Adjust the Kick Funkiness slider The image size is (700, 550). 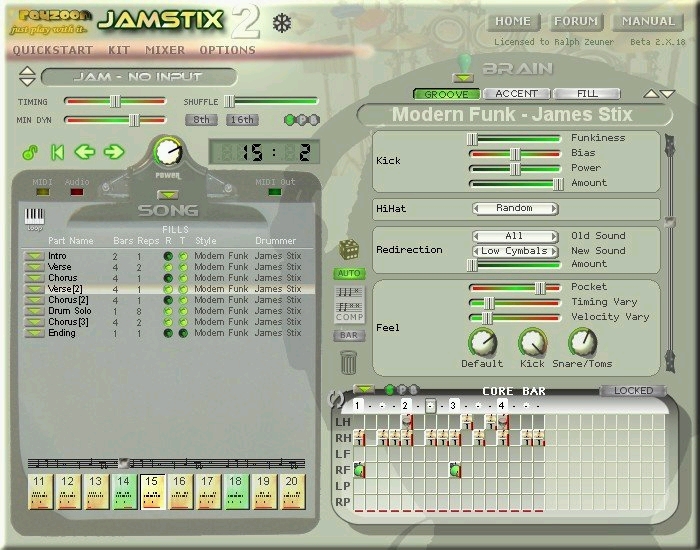coord(515,139)
